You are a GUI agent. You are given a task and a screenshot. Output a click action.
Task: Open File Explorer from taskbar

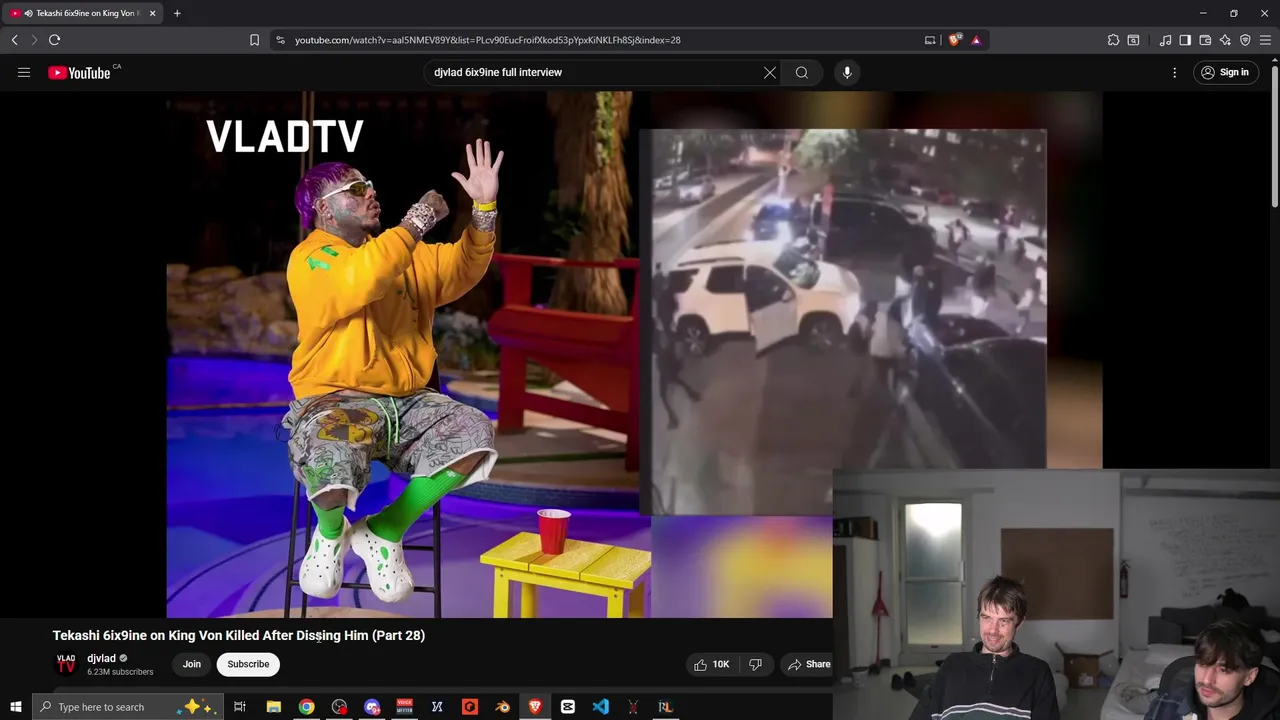pos(273,707)
